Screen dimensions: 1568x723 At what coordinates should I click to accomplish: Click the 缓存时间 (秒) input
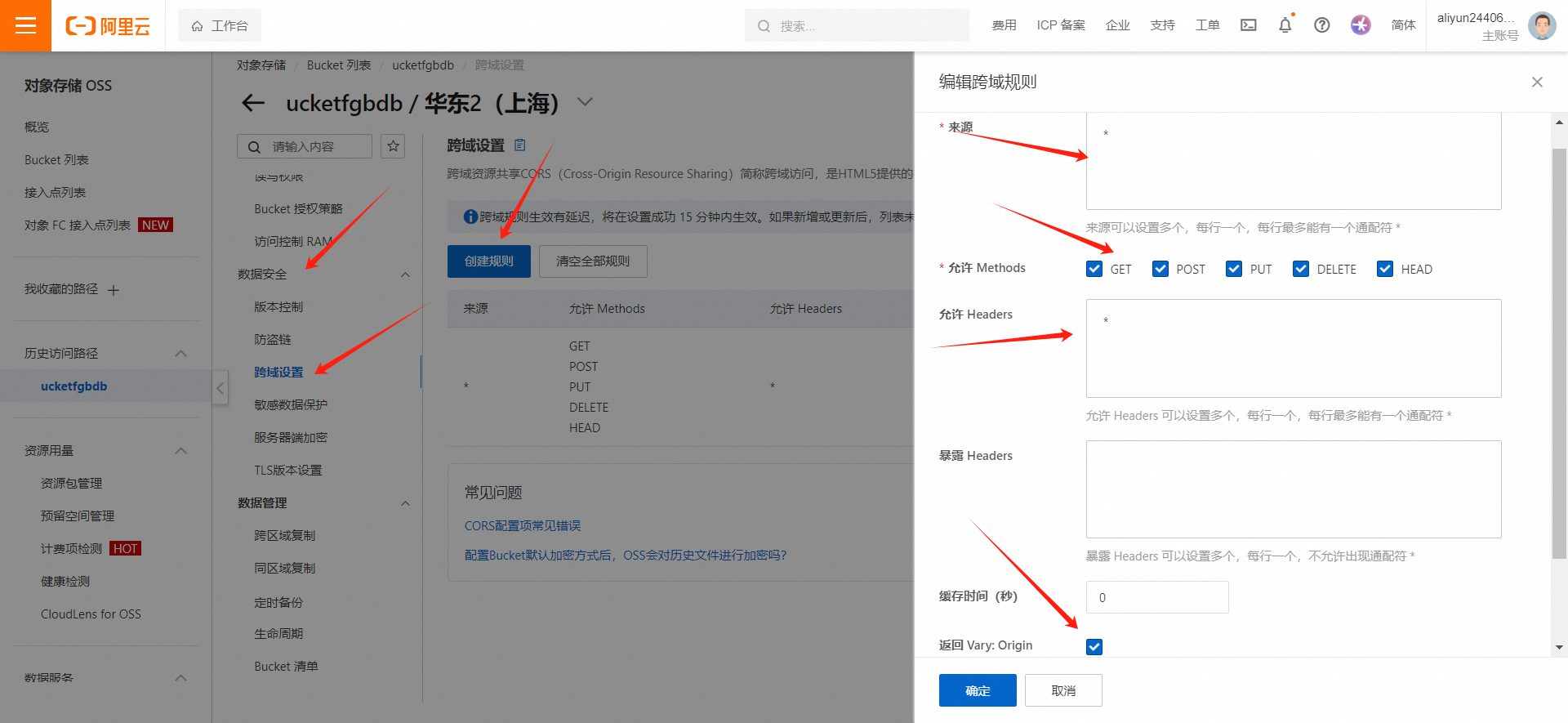pos(1157,597)
